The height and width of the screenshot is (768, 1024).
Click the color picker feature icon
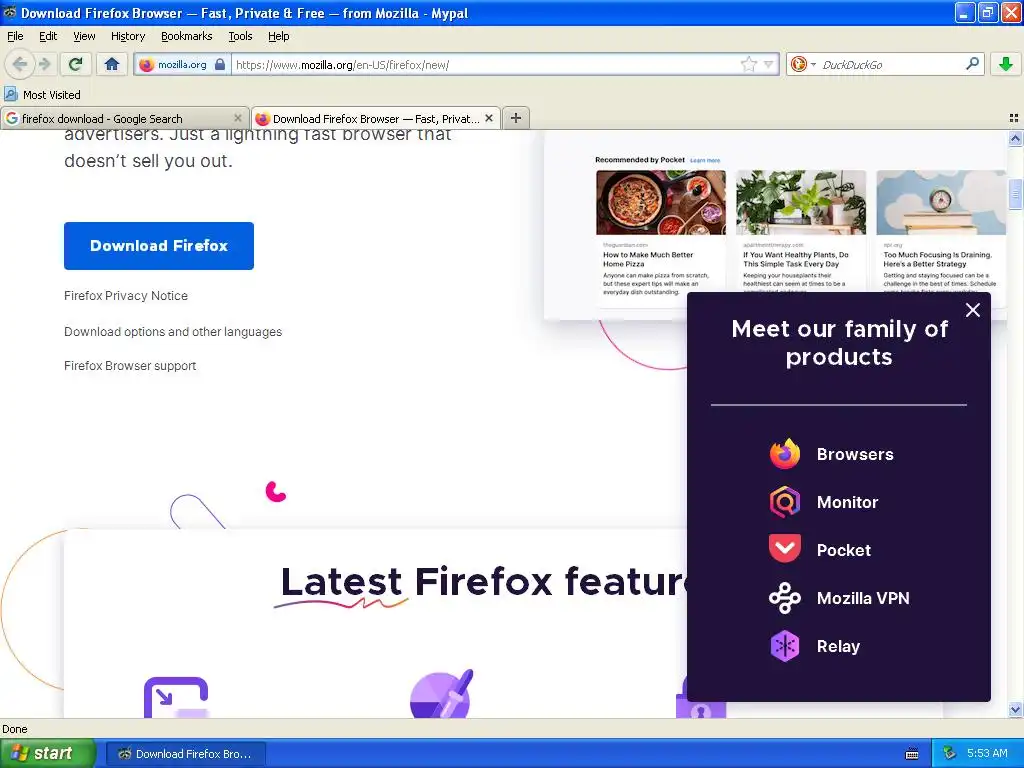441,694
